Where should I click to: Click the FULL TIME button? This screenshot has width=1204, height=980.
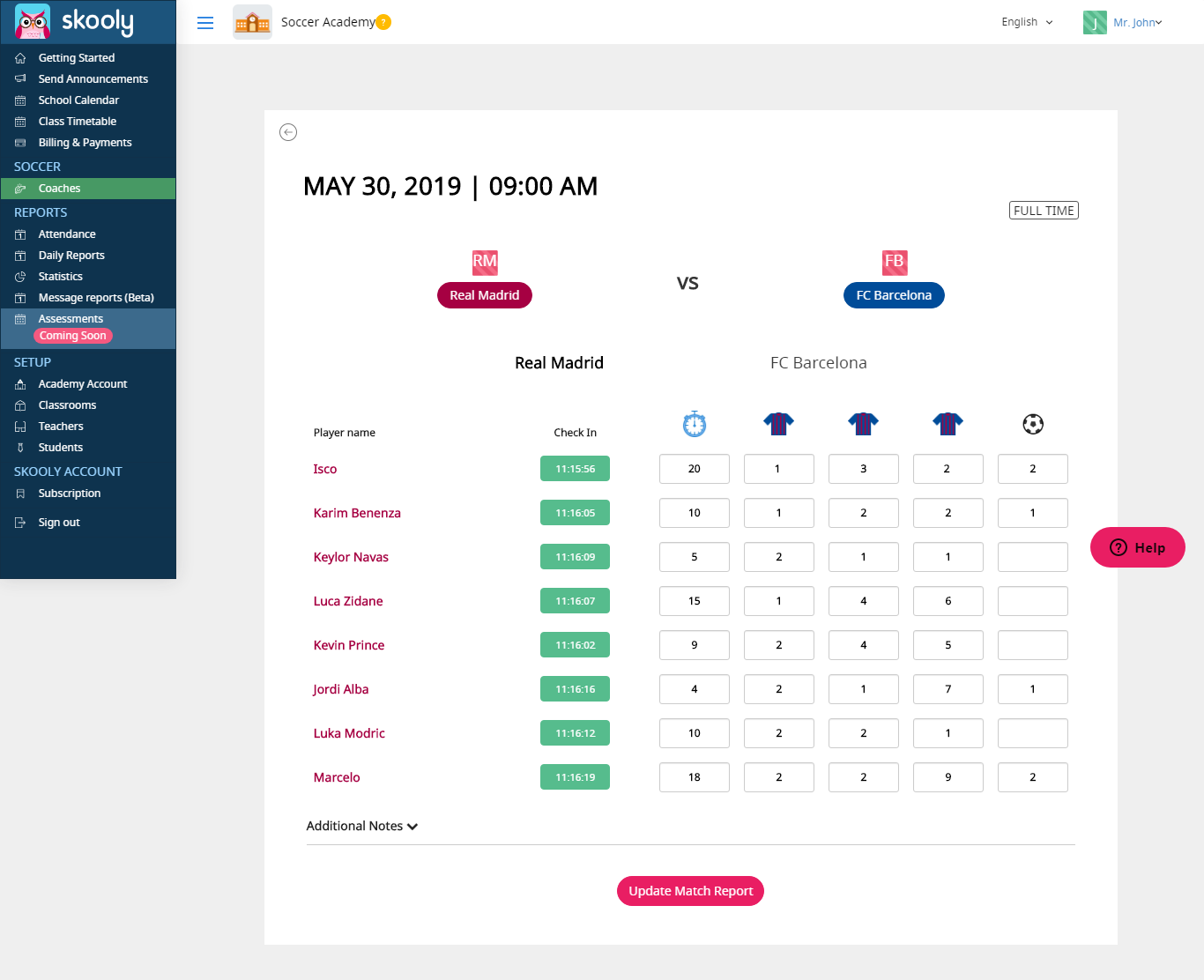tap(1044, 211)
